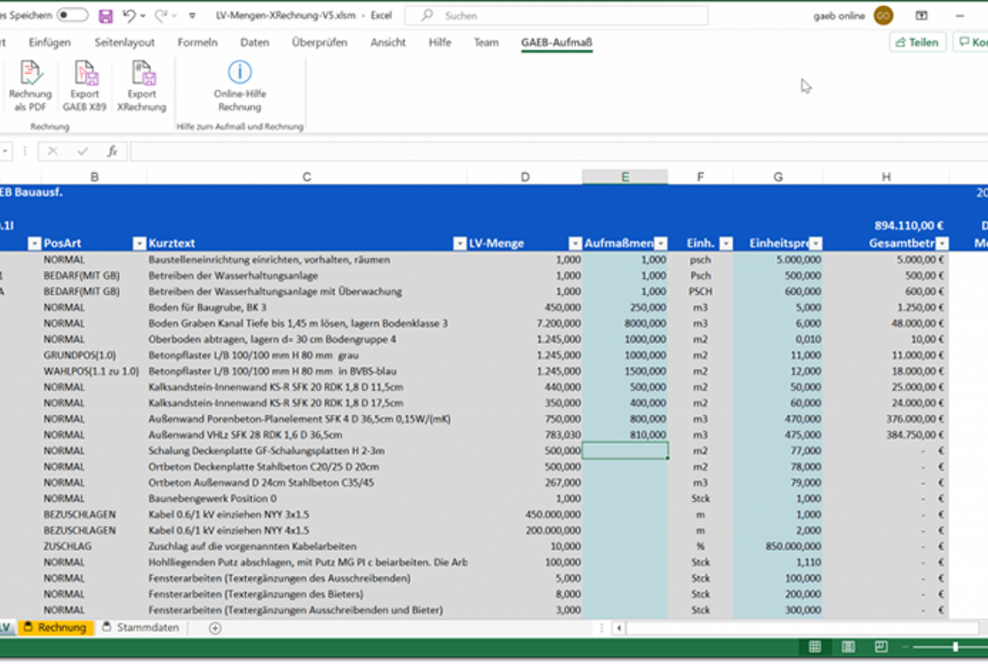Open the Formeln ribbon tab
Screen dimensions: 988x666
click(x=198, y=42)
